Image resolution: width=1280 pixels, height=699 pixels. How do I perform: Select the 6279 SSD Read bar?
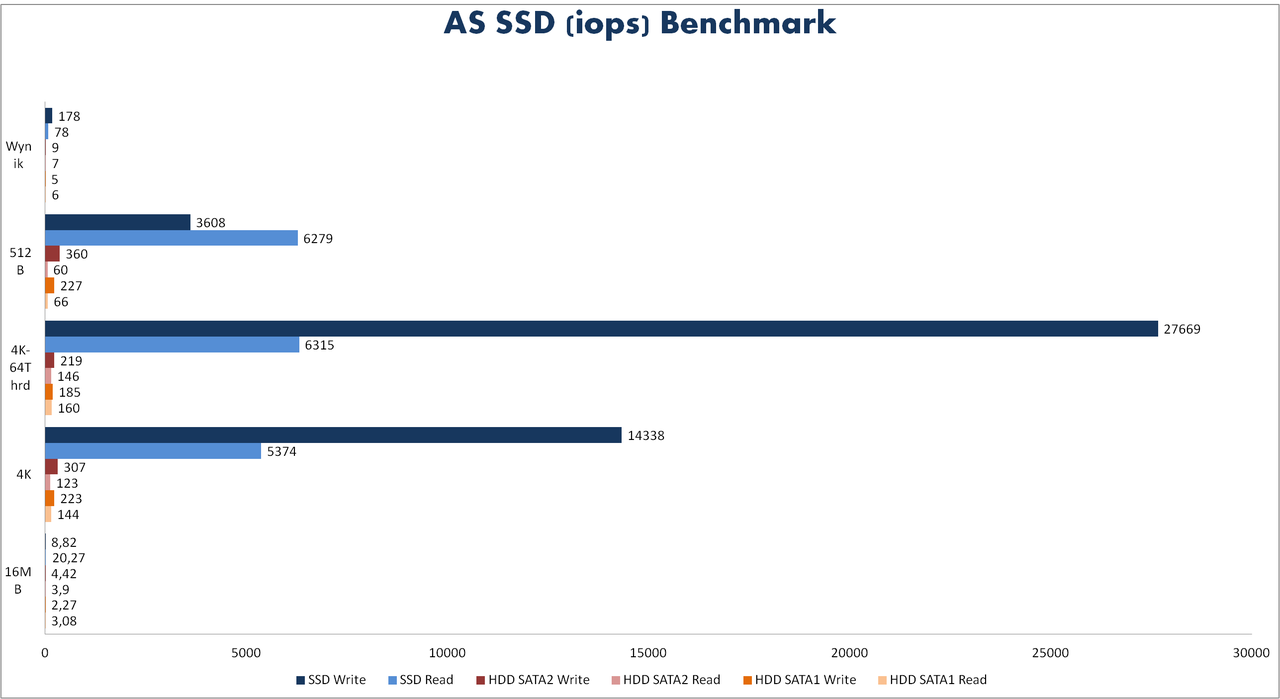pyautogui.click(x=171, y=238)
